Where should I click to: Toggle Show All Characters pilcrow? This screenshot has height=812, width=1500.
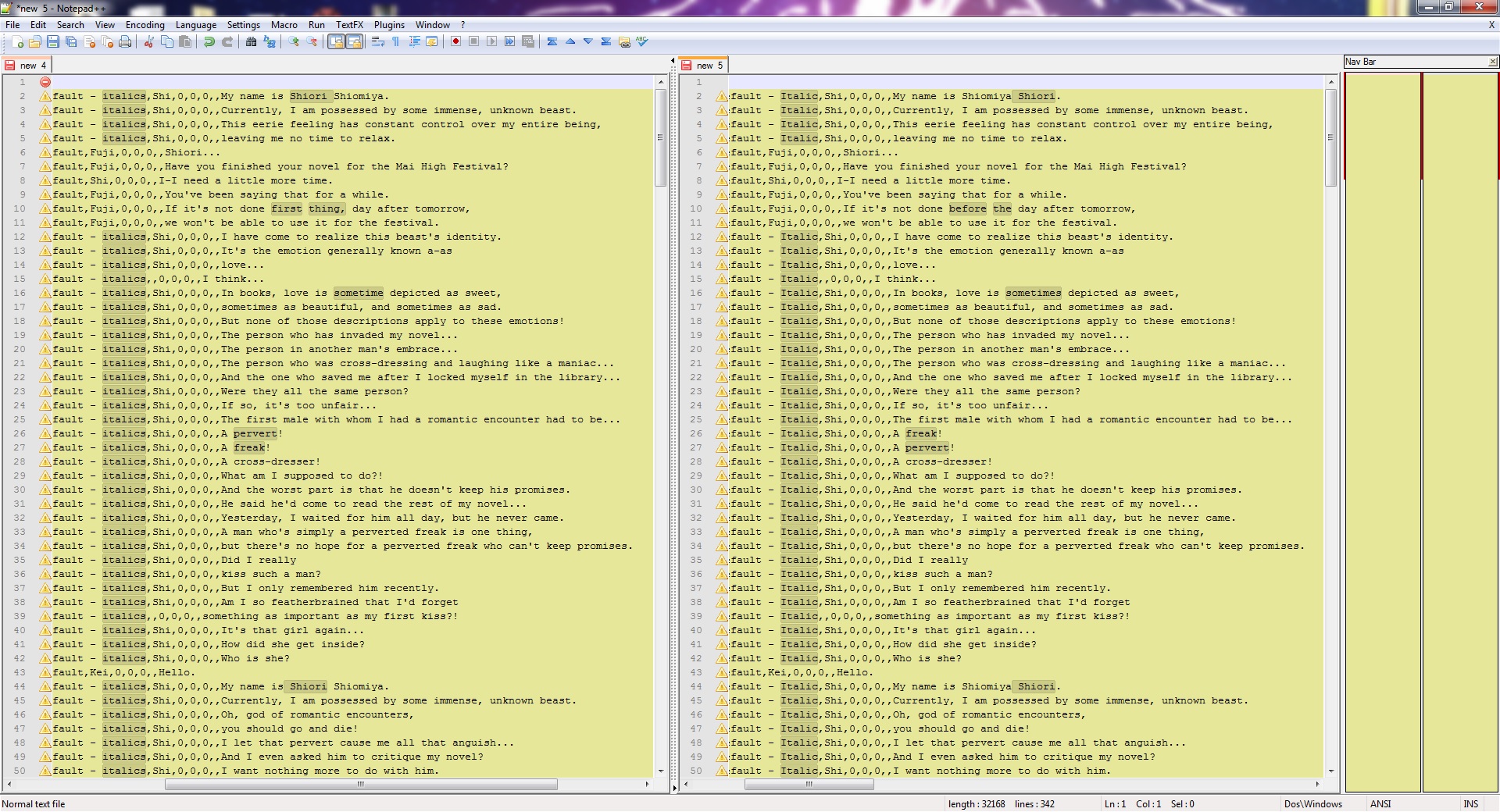click(x=396, y=41)
